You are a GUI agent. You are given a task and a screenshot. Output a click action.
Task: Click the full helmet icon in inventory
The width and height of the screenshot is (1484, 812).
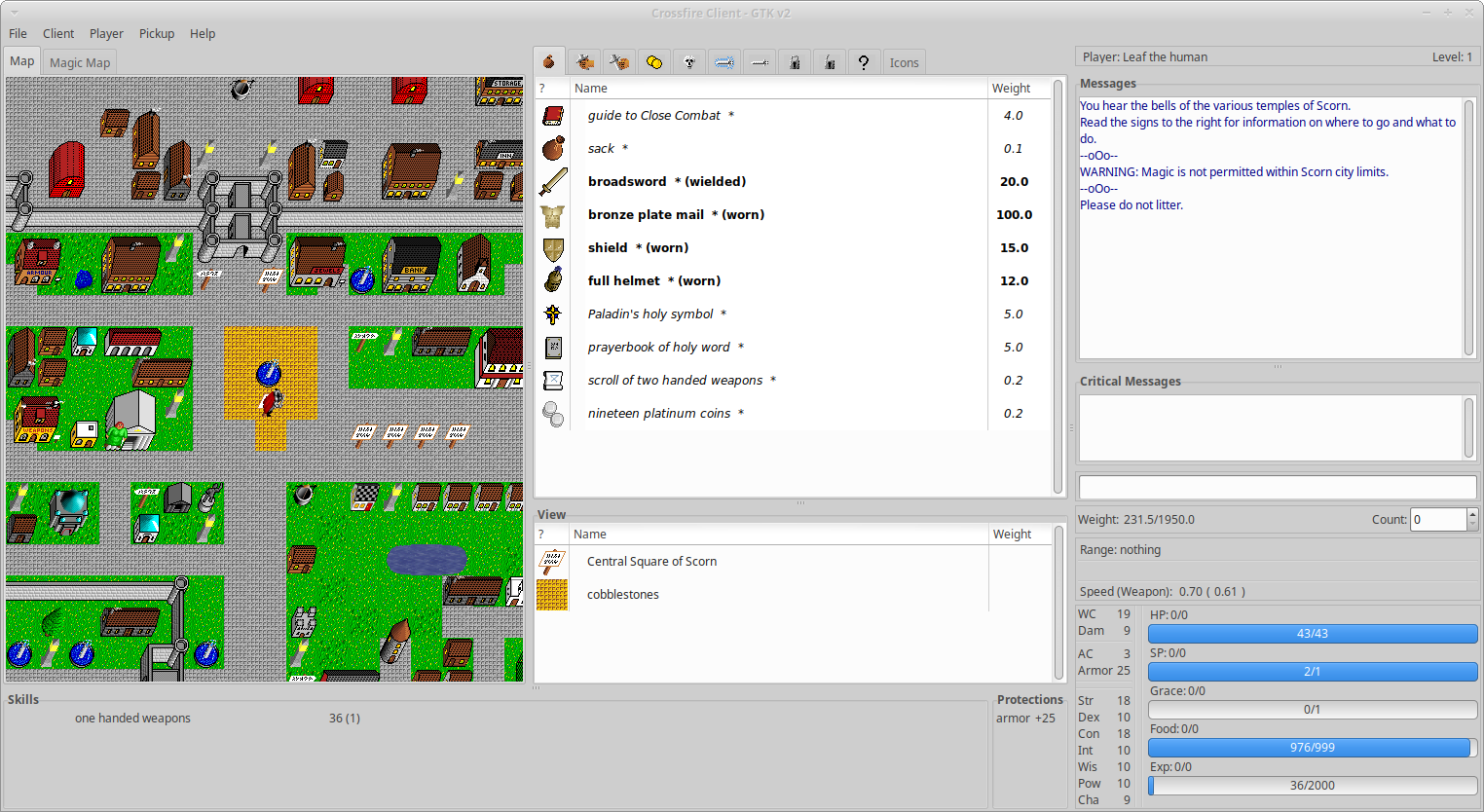click(x=553, y=280)
